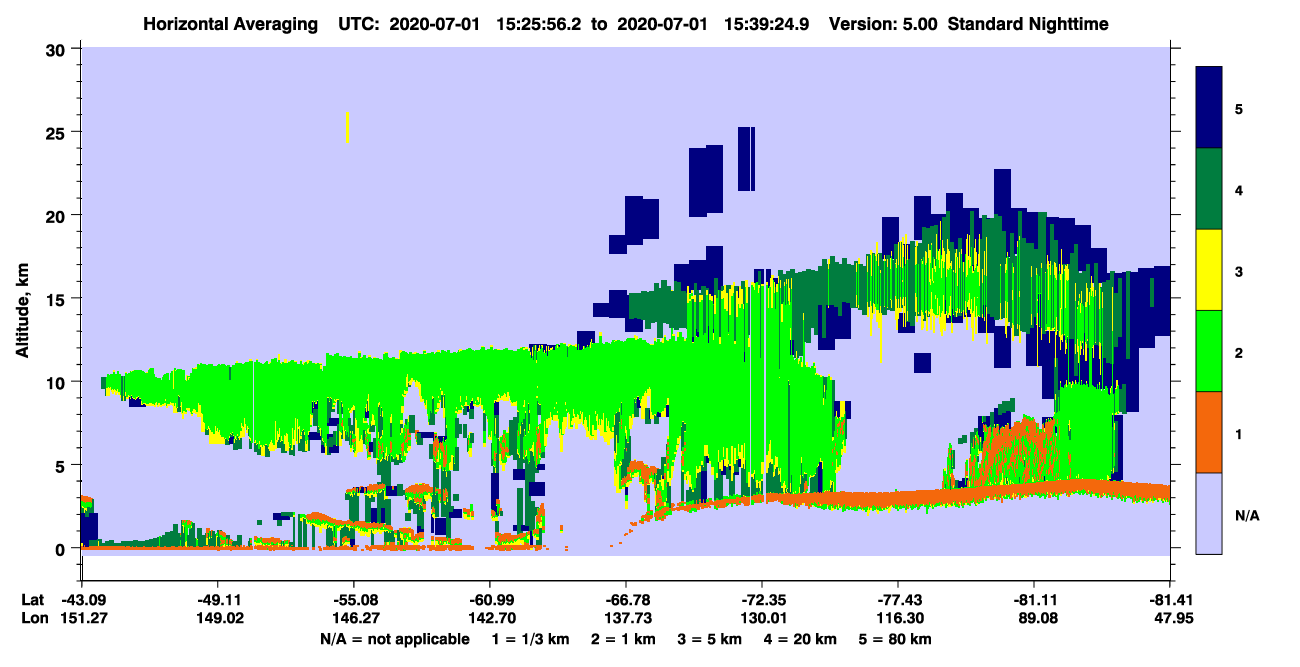Click longitude value 116.30
Viewport: 1300px width, 667px height.
(x=898, y=619)
